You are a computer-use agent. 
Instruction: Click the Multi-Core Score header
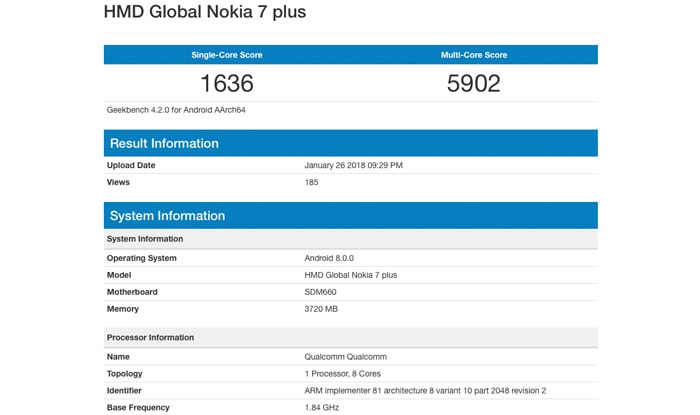pos(474,55)
